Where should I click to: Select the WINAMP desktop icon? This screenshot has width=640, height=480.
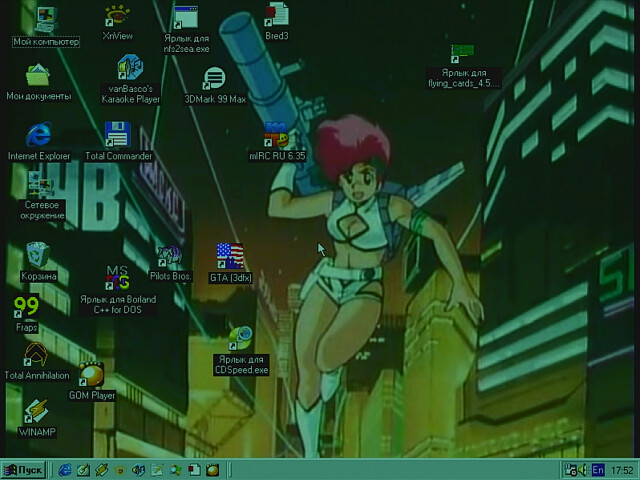36,411
